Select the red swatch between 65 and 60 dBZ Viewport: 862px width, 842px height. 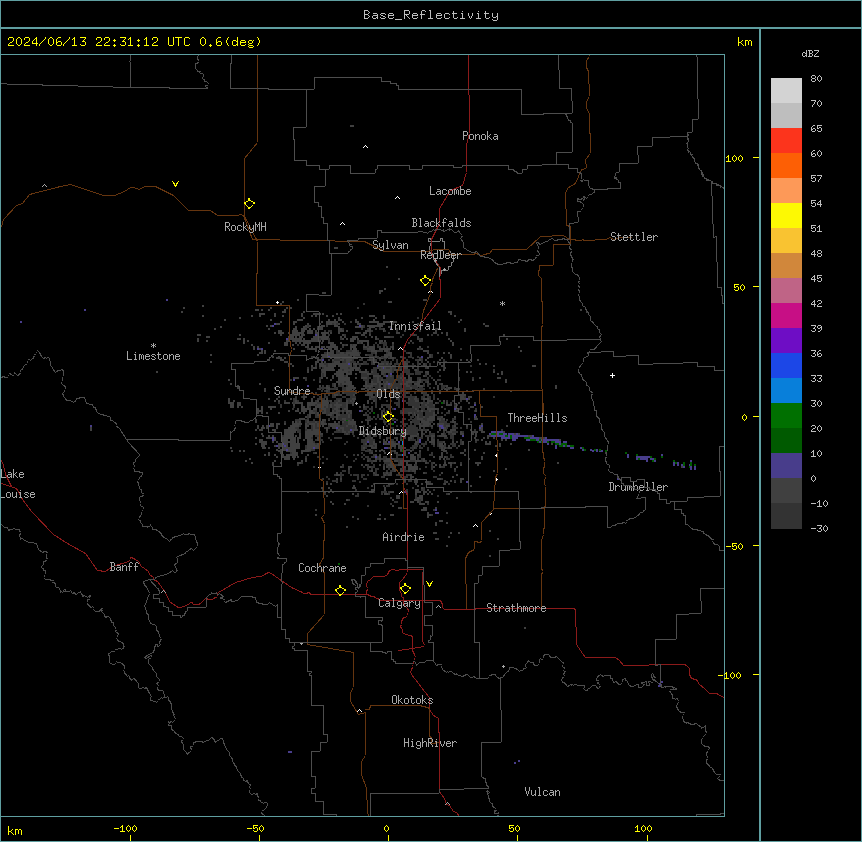coord(786,140)
